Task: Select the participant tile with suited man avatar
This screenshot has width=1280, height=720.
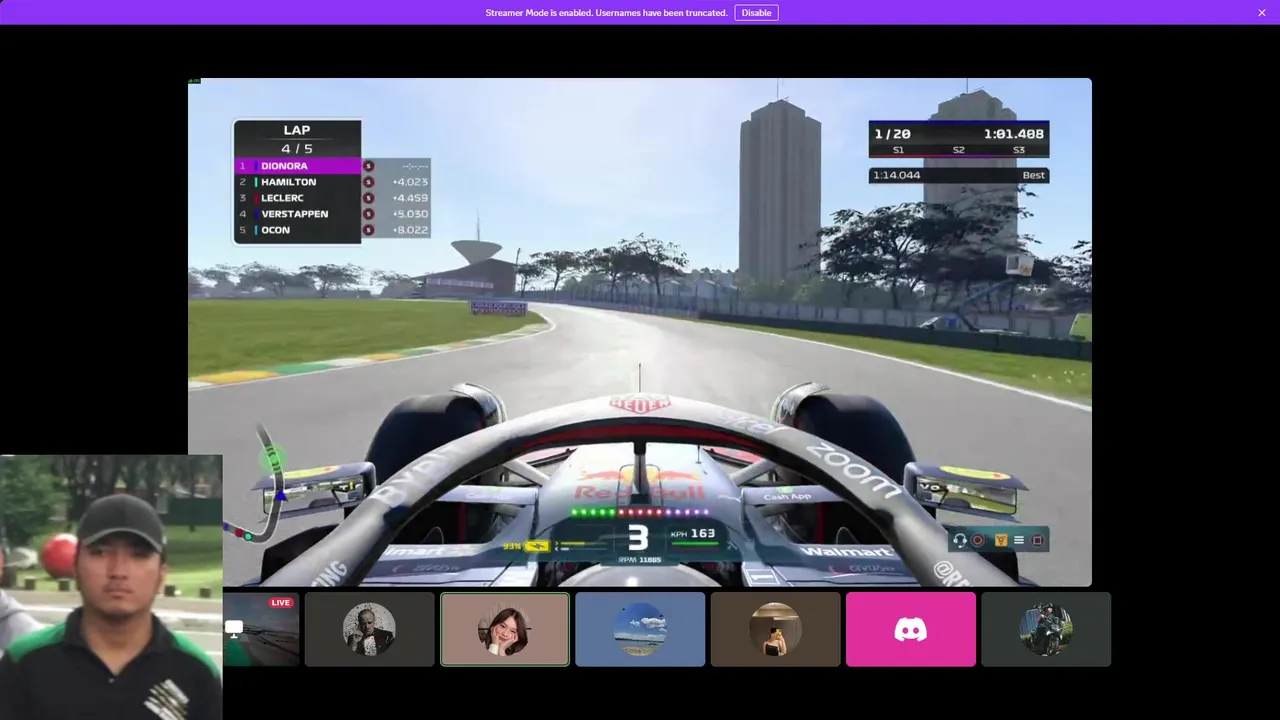Action: (x=369, y=629)
